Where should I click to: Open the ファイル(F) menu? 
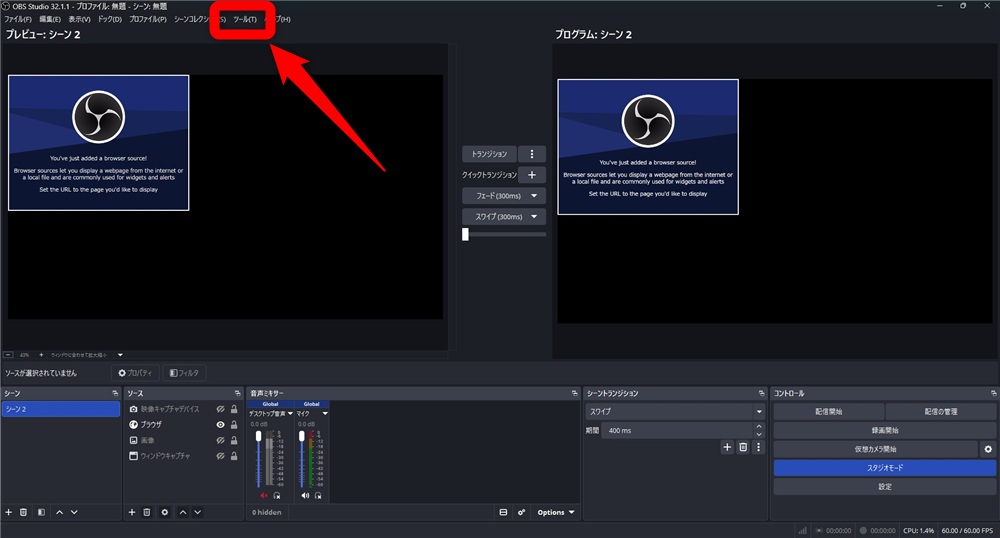pyautogui.click(x=18, y=19)
